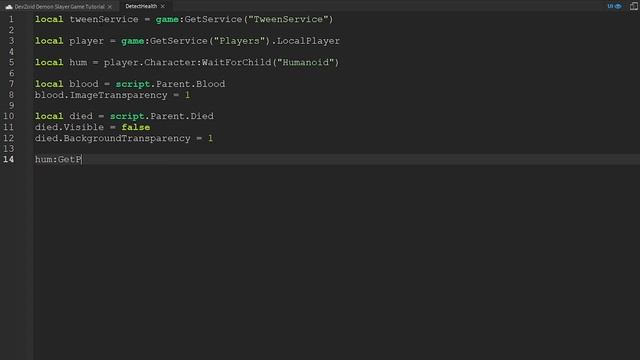Click the text "WaitForChild" on line 5
The width and height of the screenshot is (640, 360).
tap(236, 62)
